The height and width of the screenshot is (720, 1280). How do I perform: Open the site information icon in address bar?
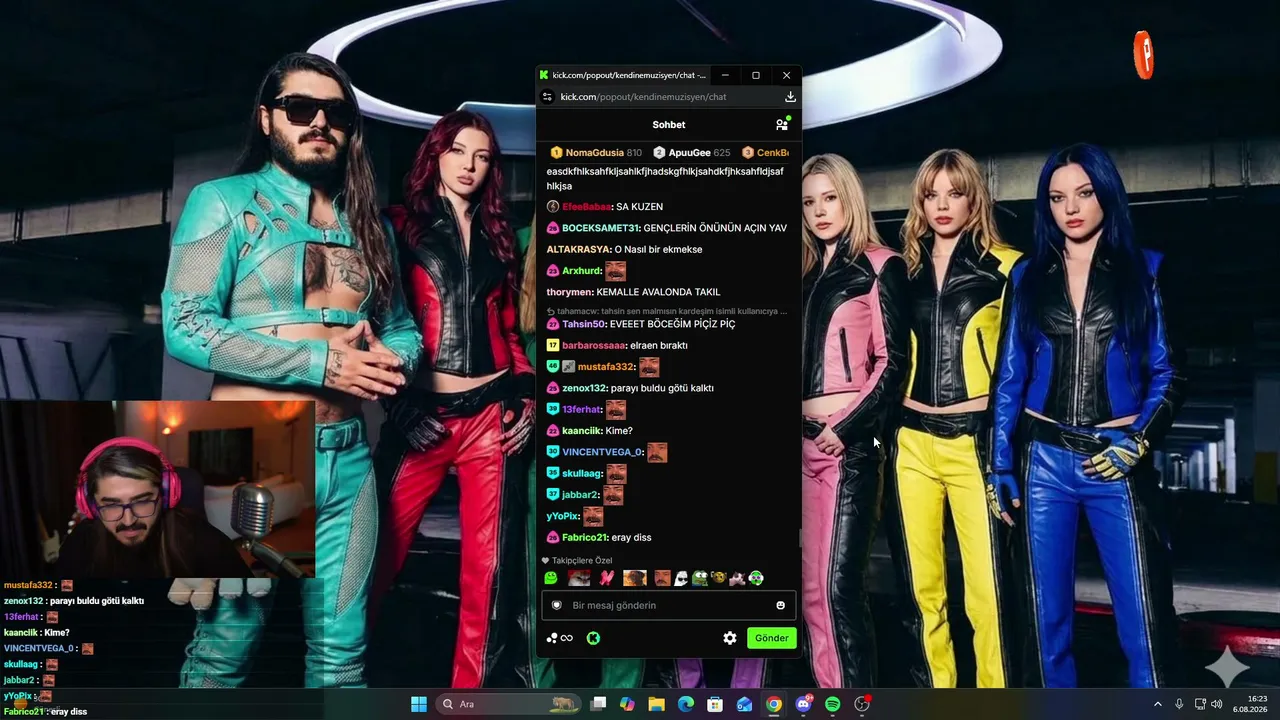pyautogui.click(x=547, y=97)
